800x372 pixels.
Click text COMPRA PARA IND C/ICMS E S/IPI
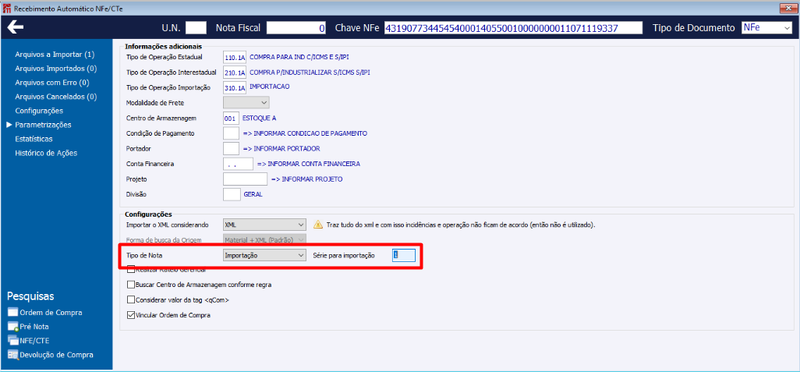pos(299,57)
